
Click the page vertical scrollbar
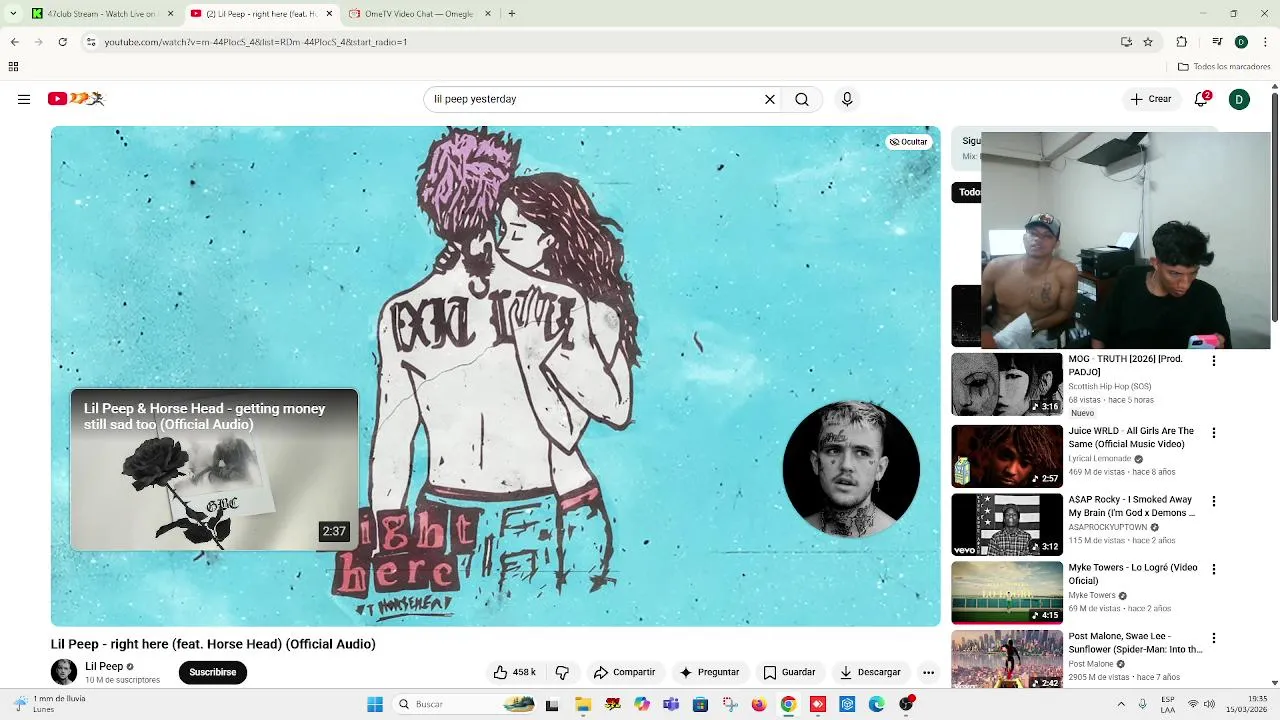1274,205
